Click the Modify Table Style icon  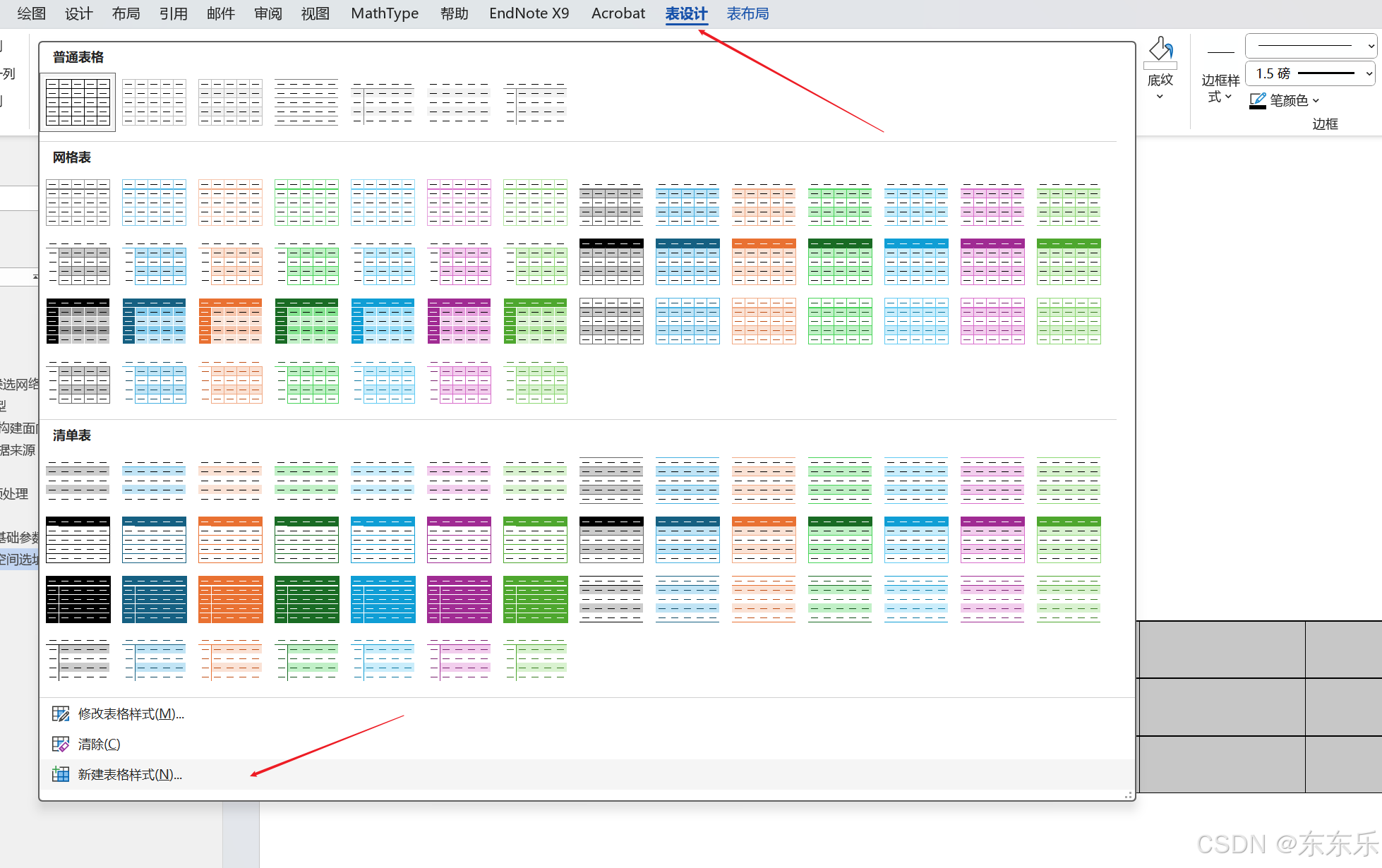(x=61, y=714)
